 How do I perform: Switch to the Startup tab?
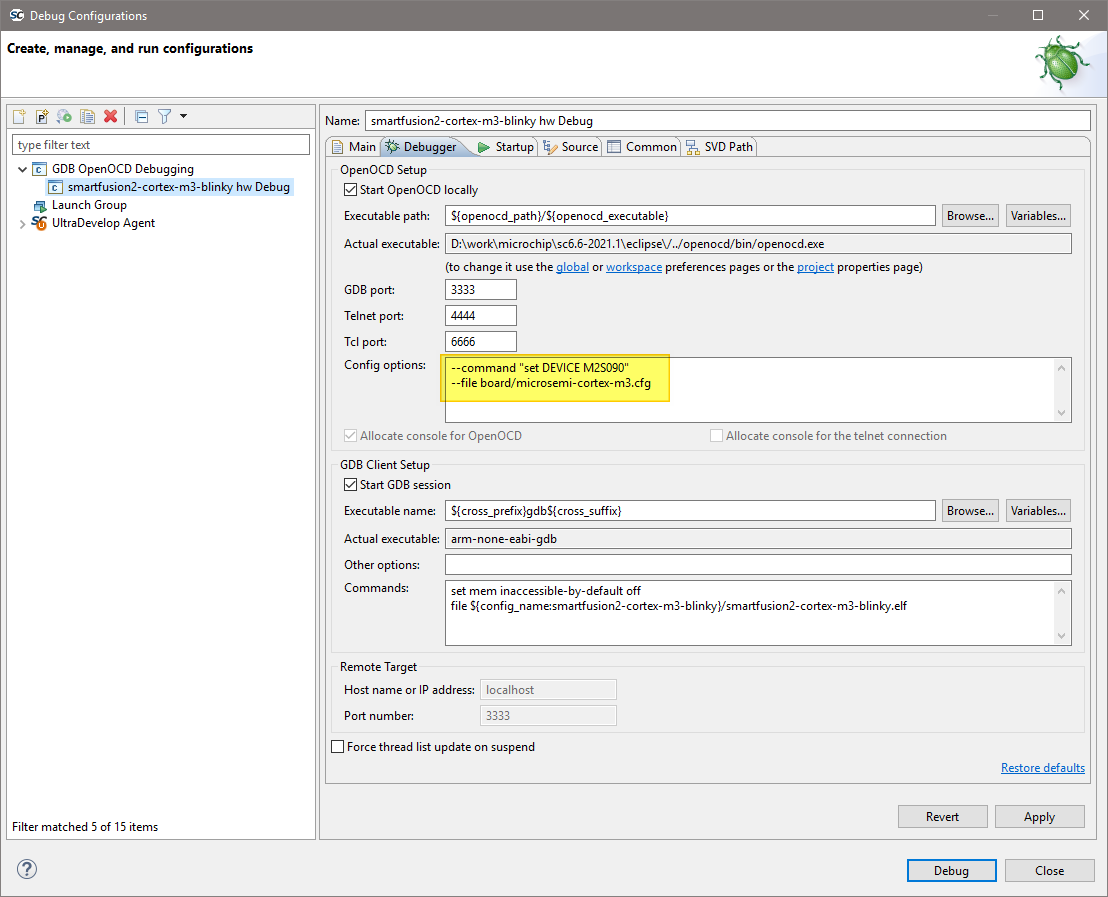coord(506,146)
